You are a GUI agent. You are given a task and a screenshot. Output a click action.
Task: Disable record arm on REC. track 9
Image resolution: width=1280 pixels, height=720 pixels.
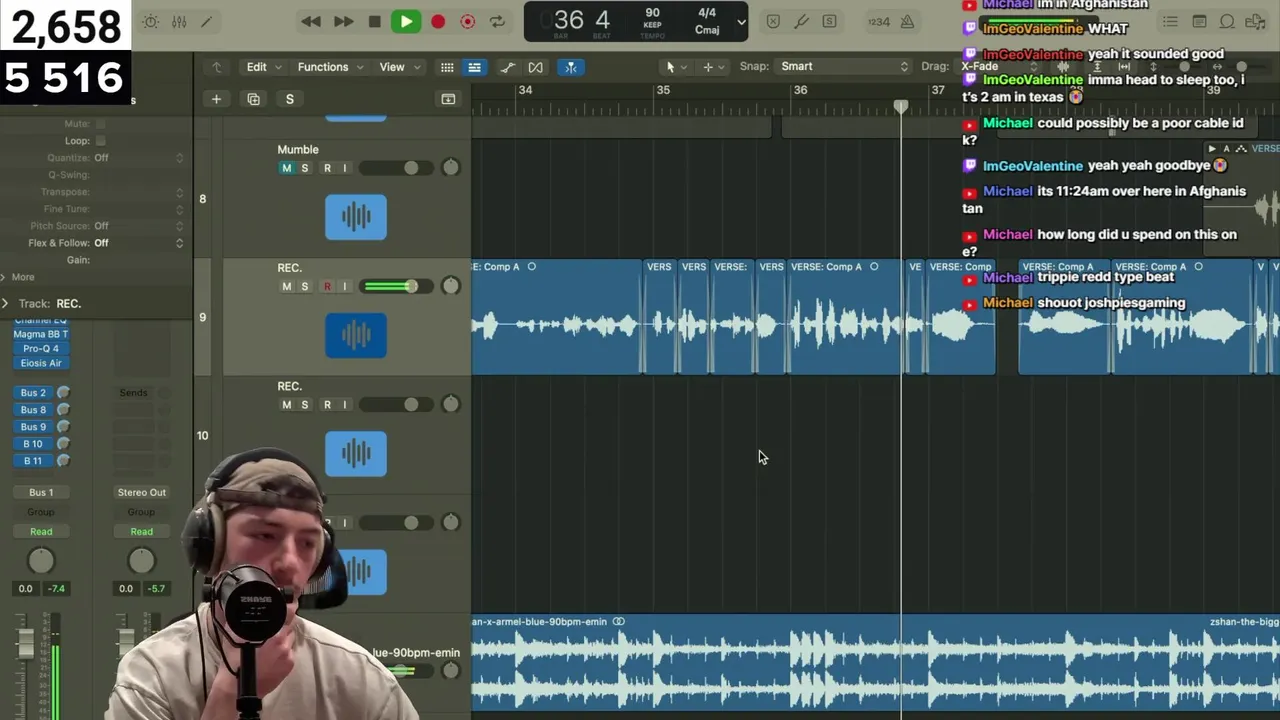point(327,286)
